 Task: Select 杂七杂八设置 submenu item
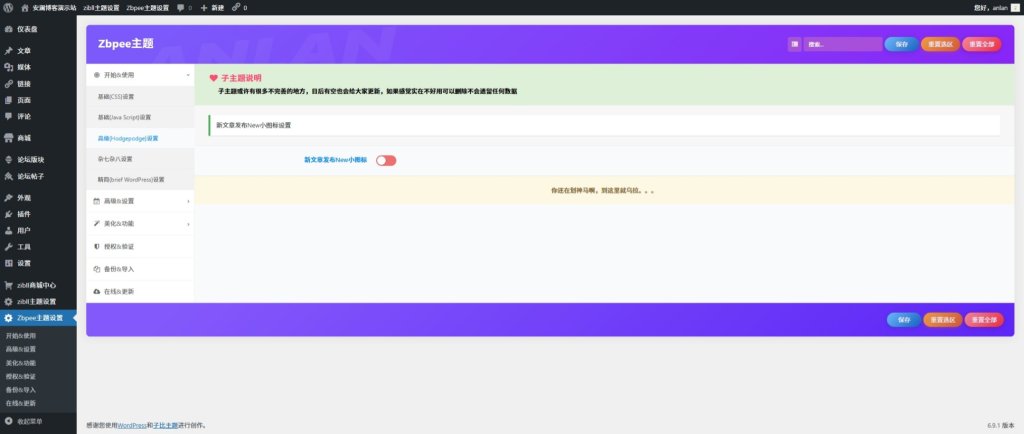click(115, 159)
